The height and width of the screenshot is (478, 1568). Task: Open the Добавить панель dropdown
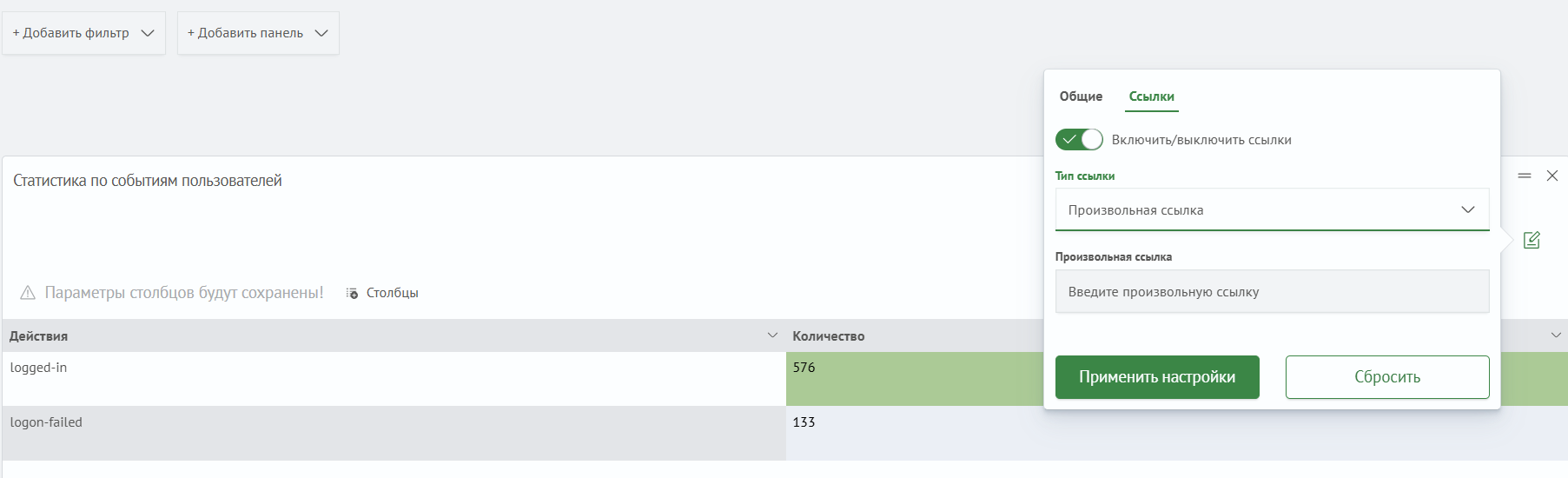point(258,33)
